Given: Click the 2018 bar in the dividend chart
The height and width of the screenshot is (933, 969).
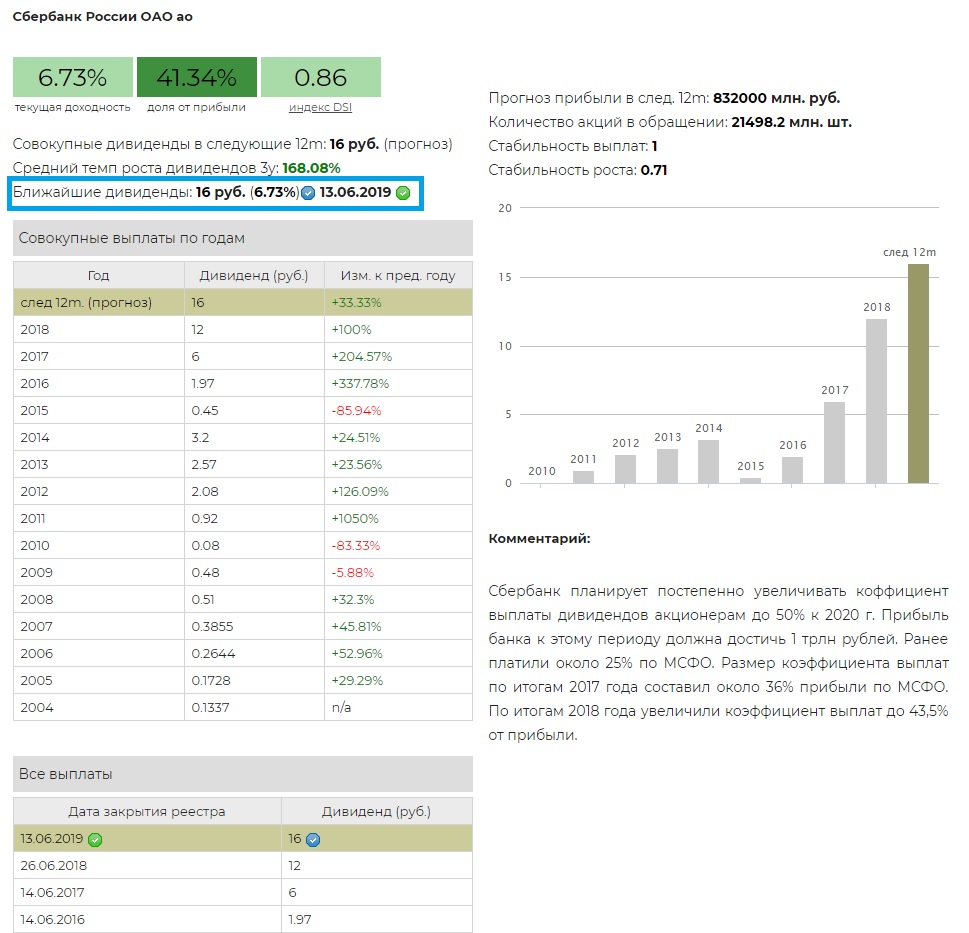Looking at the screenshot, I should click(876, 401).
